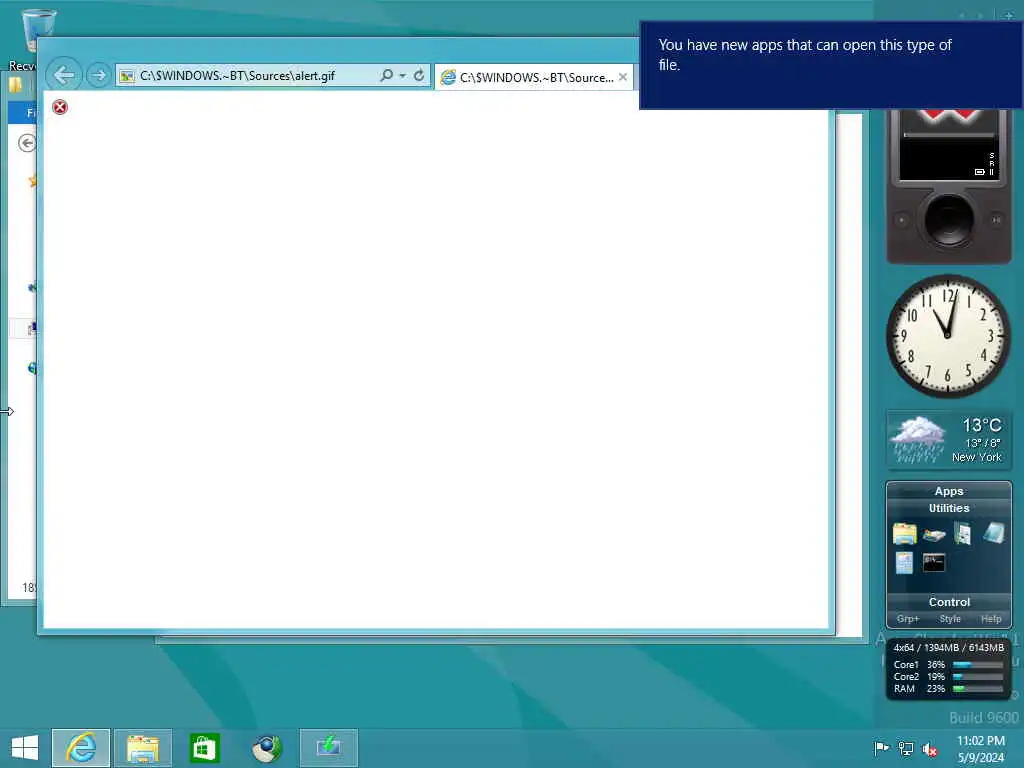Click the download installer icon on taskbar

click(x=328, y=748)
